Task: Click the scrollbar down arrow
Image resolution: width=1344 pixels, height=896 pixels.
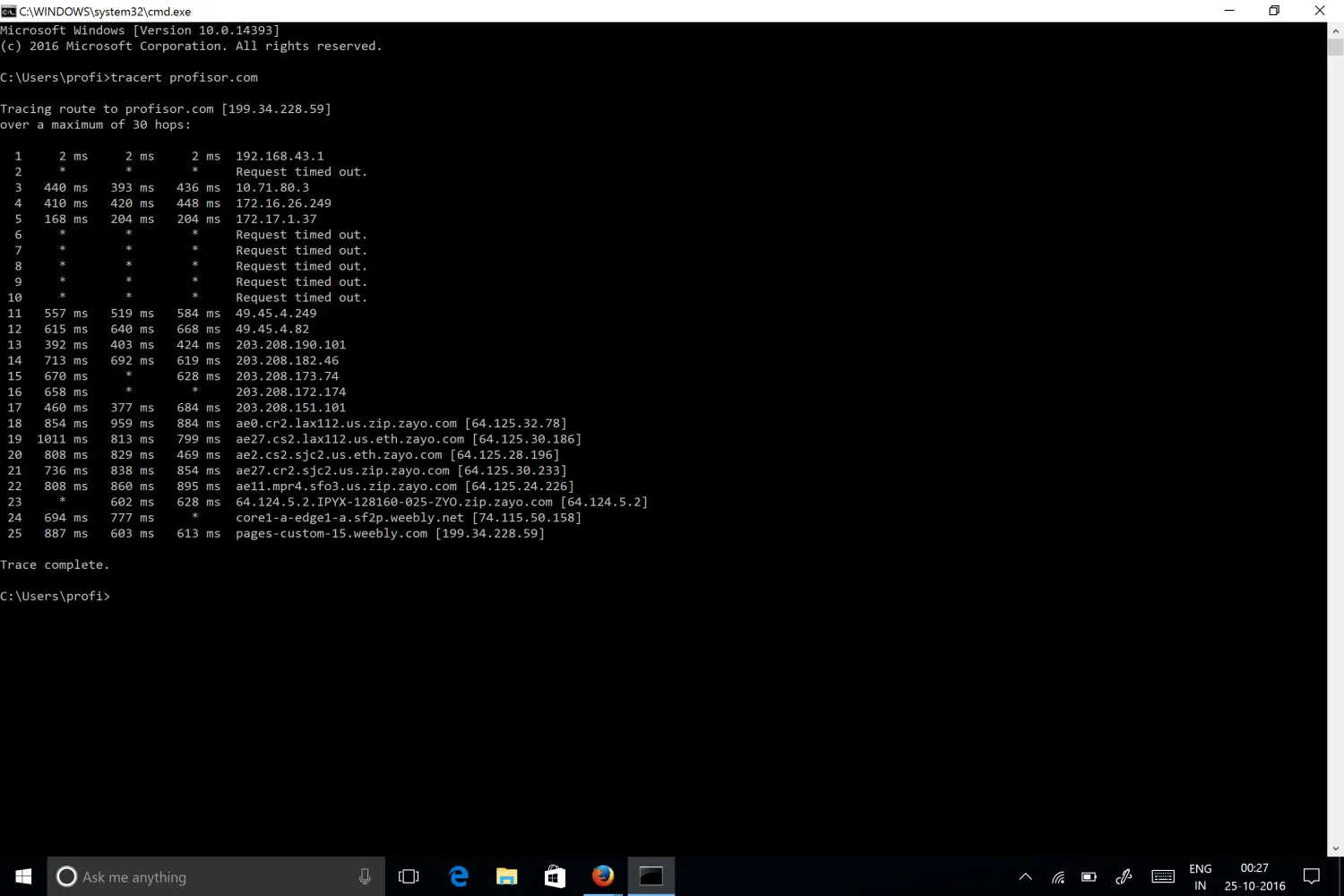Action: coord(1336,848)
